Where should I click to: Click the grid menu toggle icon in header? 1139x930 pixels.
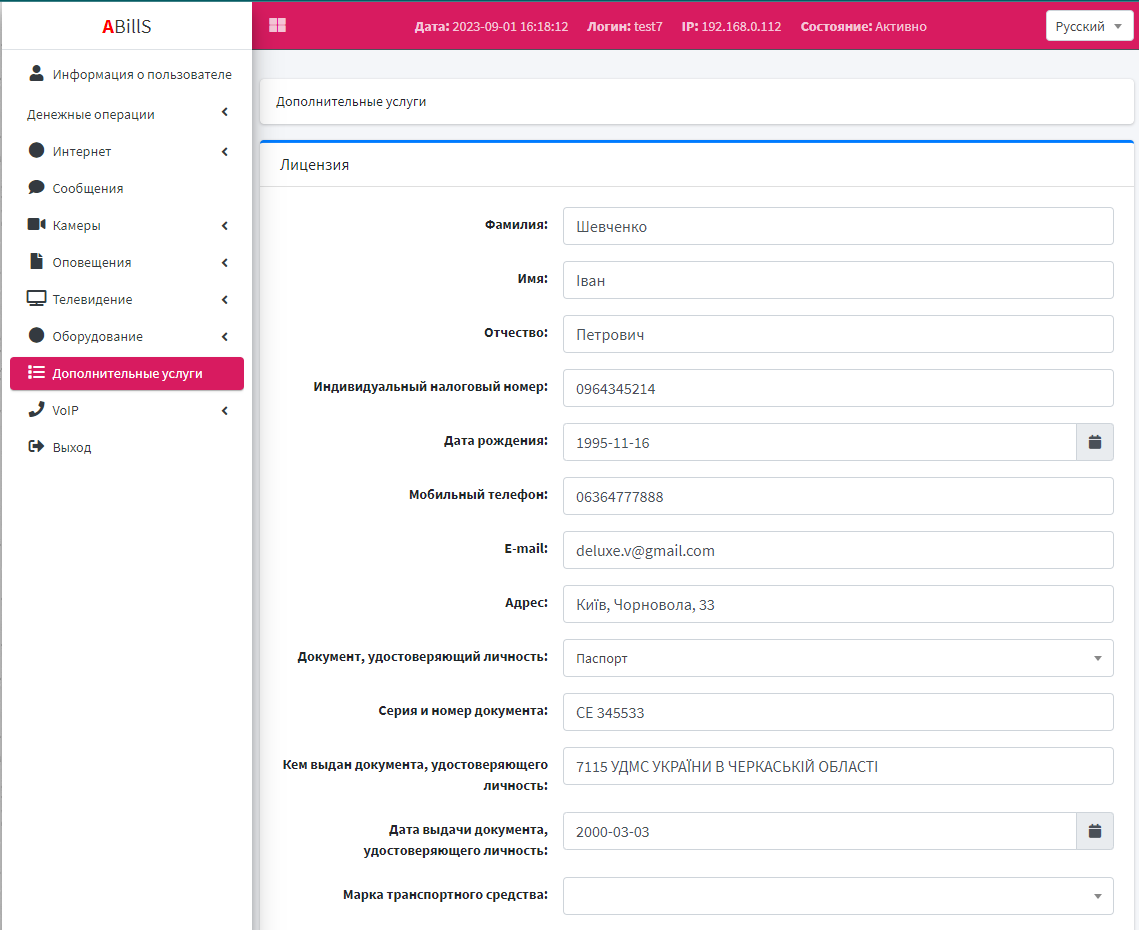[x=277, y=25]
